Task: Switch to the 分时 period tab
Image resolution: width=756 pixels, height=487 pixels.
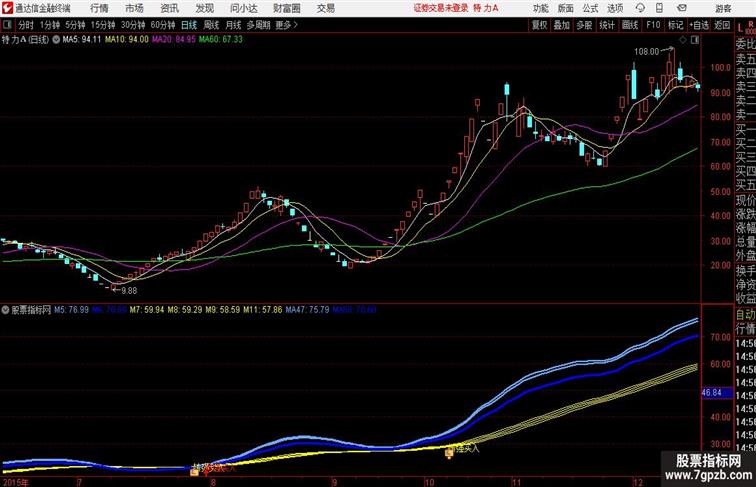Action: [26, 25]
